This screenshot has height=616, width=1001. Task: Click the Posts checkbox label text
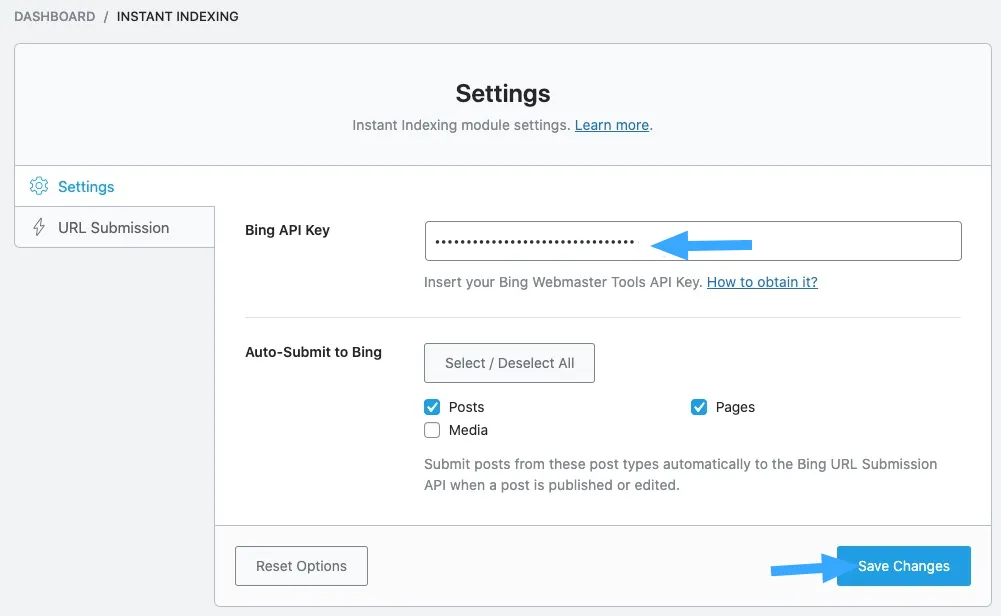467,407
